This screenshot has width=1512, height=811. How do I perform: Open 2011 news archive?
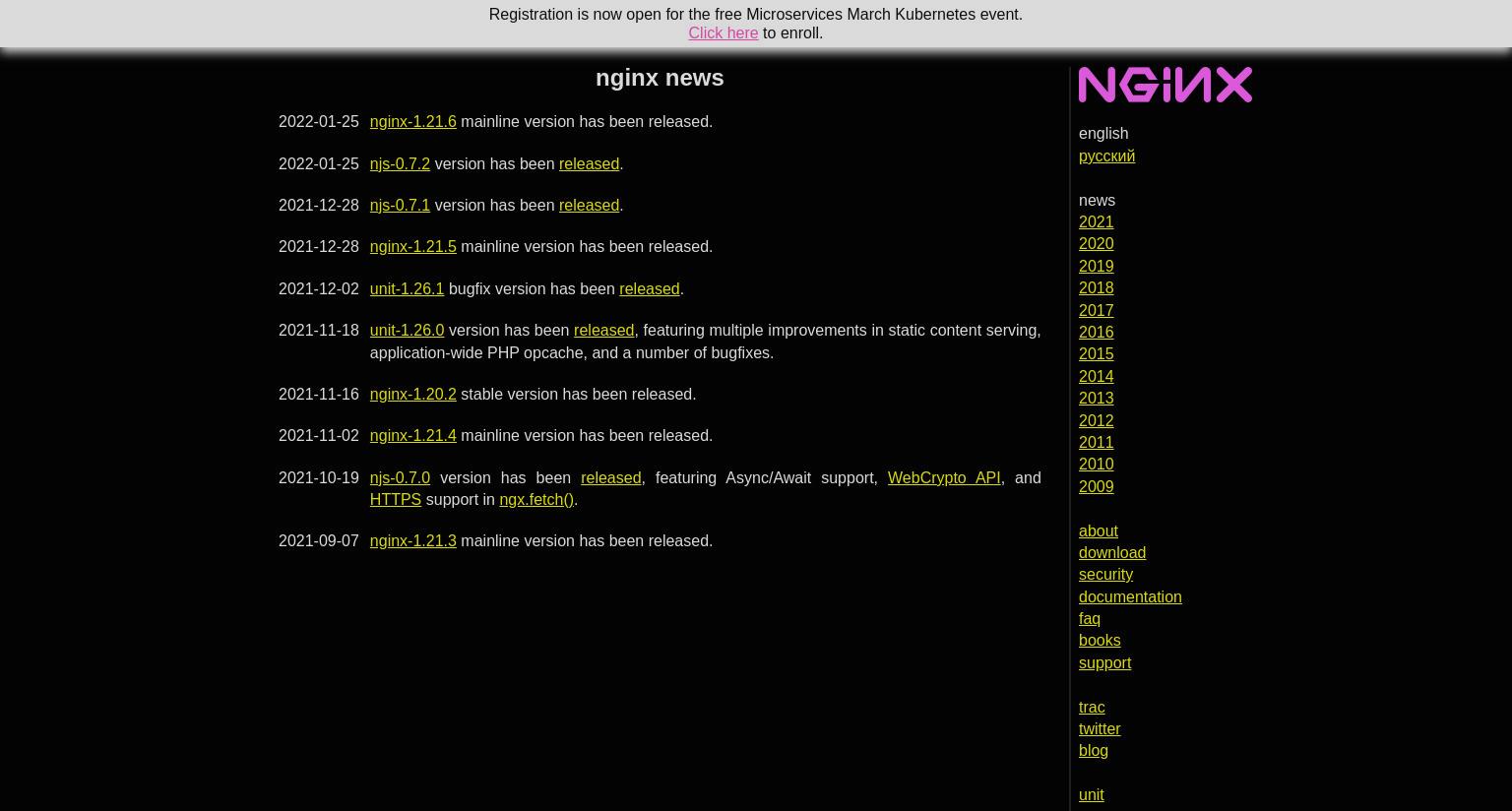coord(1096,442)
